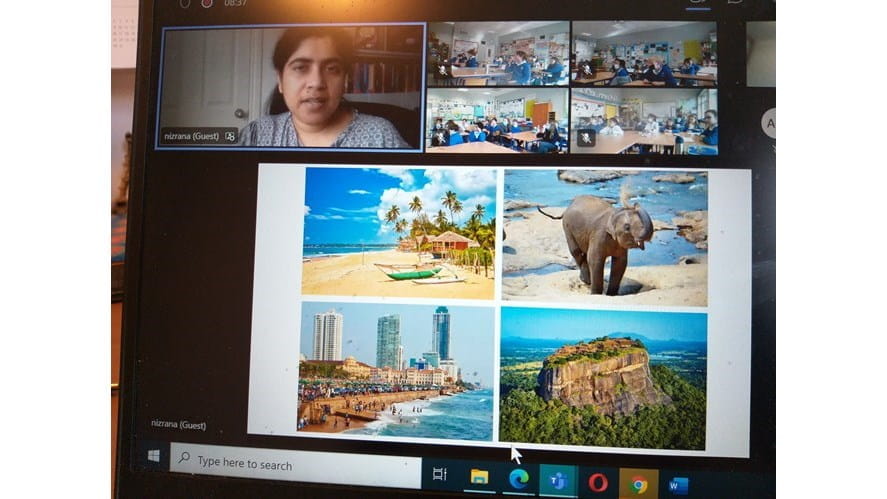Viewport: 887px width, 499px height.
Task: Open Microsoft Edge from the taskbar
Action: coord(518,479)
